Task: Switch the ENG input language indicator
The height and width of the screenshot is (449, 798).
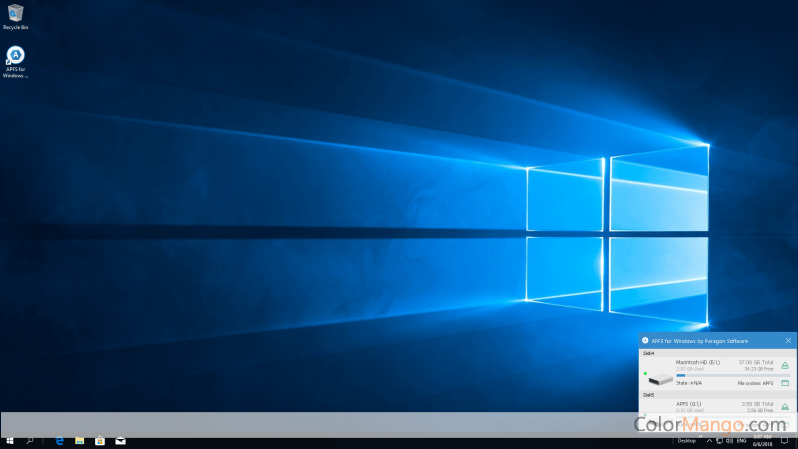Action: [x=742, y=440]
